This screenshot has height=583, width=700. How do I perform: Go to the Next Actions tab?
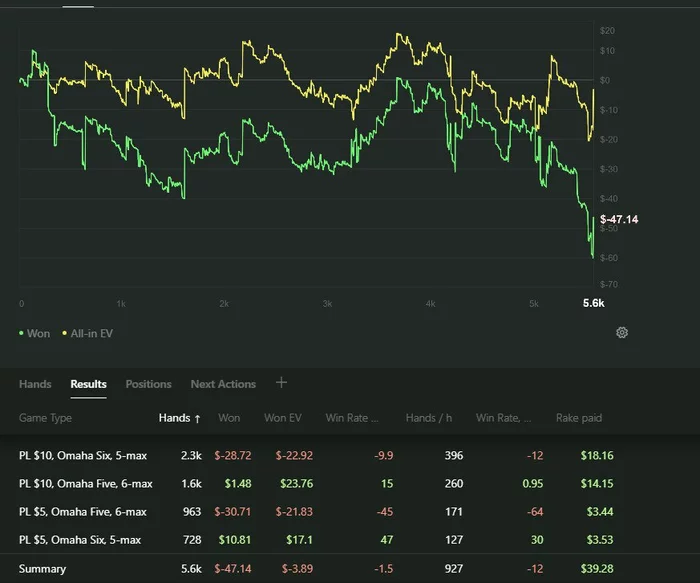pos(223,384)
